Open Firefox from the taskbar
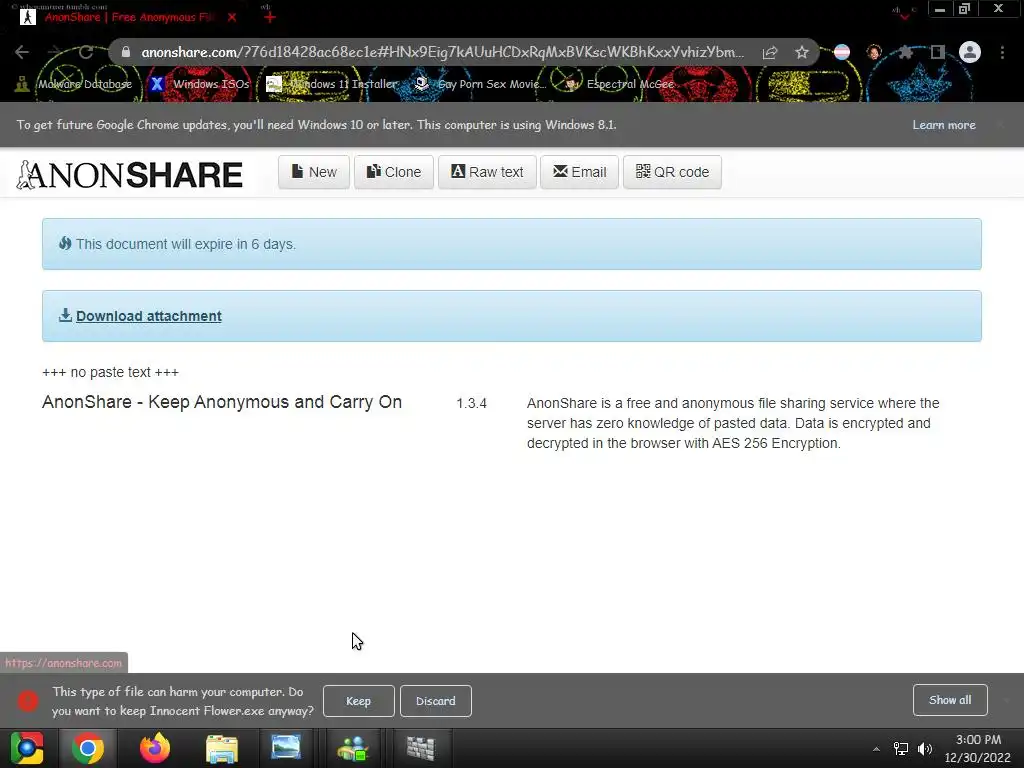1024x768 pixels. pyautogui.click(x=155, y=748)
